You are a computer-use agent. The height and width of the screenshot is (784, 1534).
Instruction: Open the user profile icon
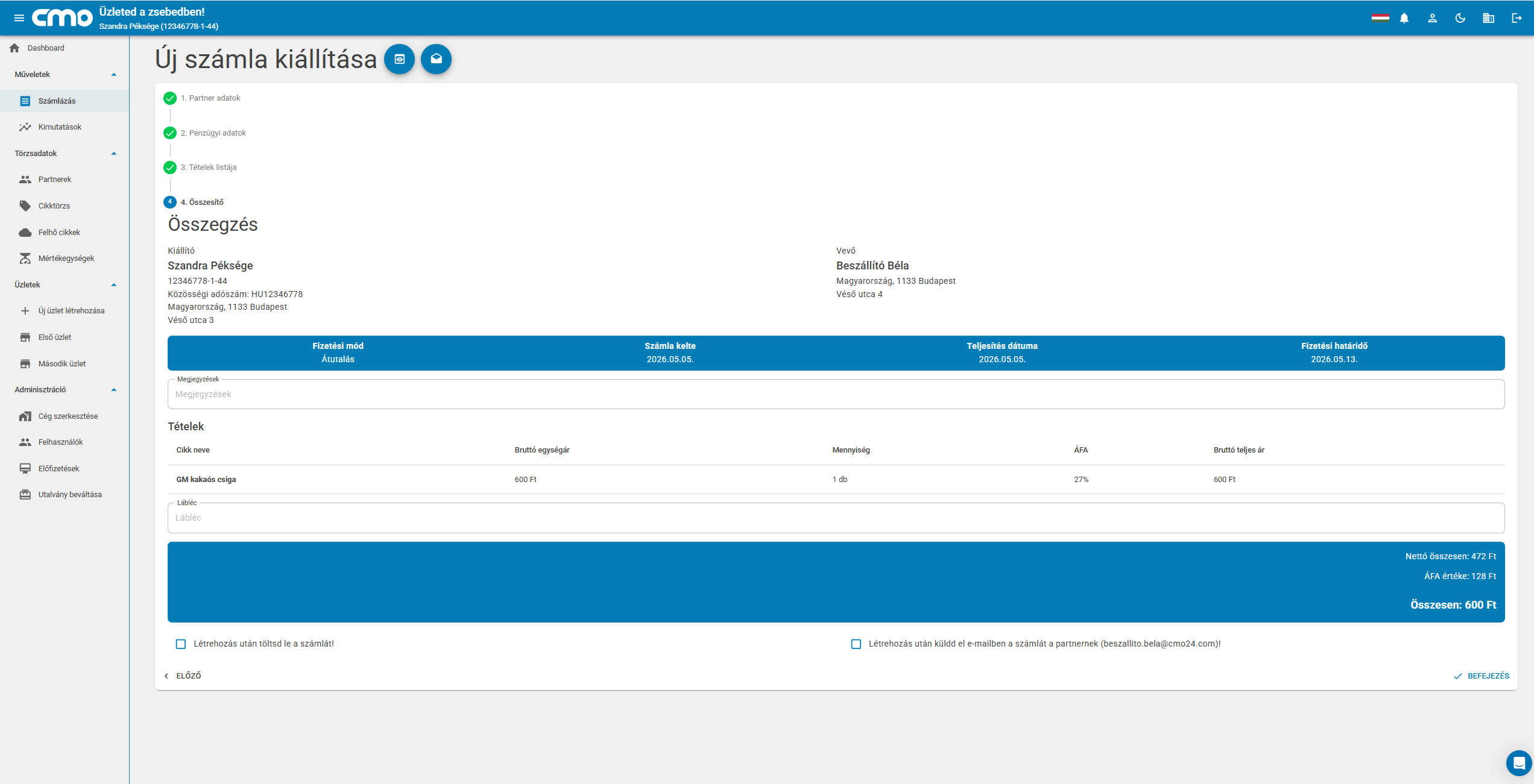click(1433, 18)
